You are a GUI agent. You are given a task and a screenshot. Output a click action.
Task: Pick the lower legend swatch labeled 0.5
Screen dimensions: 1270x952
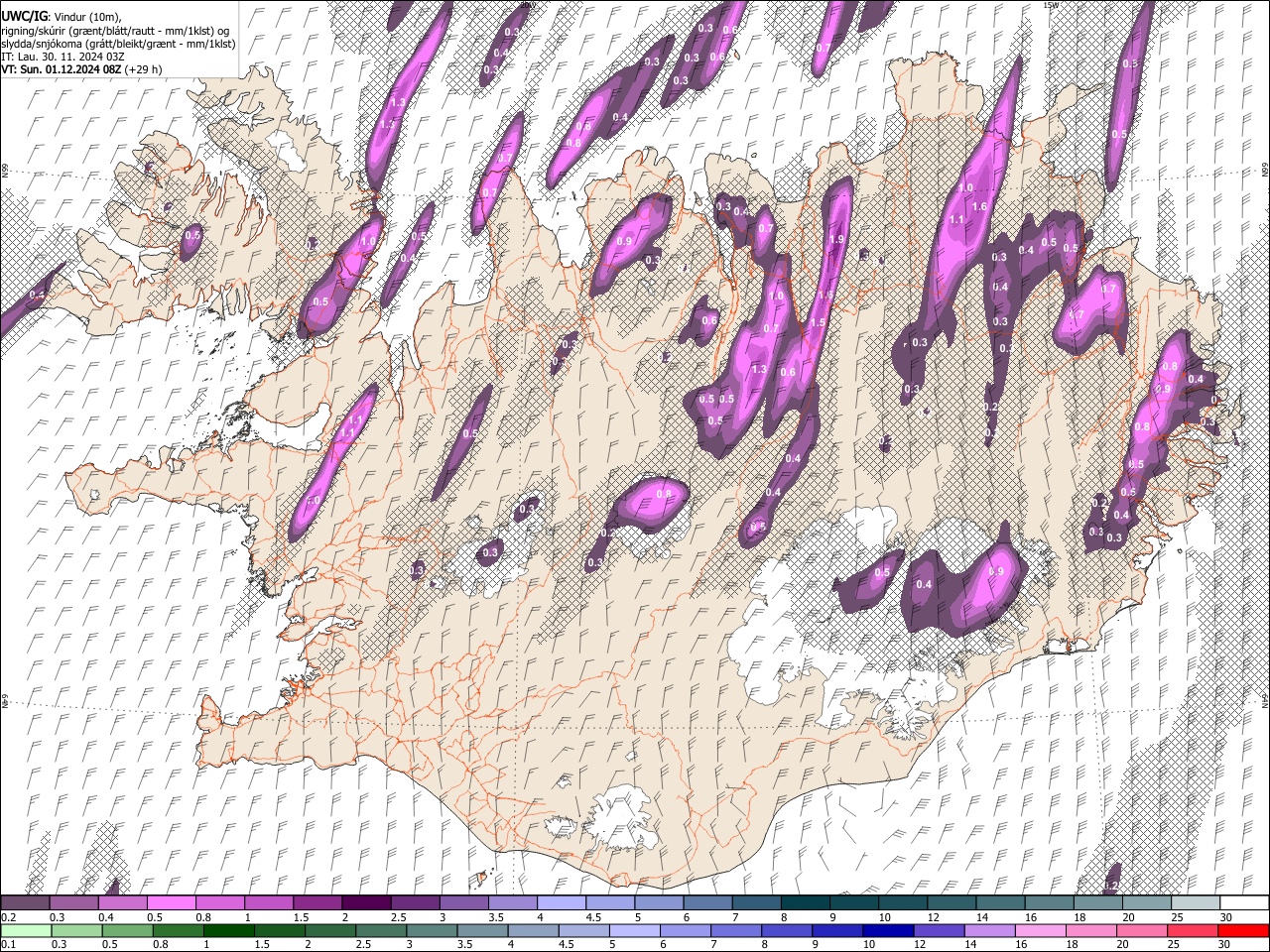tap(127, 930)
